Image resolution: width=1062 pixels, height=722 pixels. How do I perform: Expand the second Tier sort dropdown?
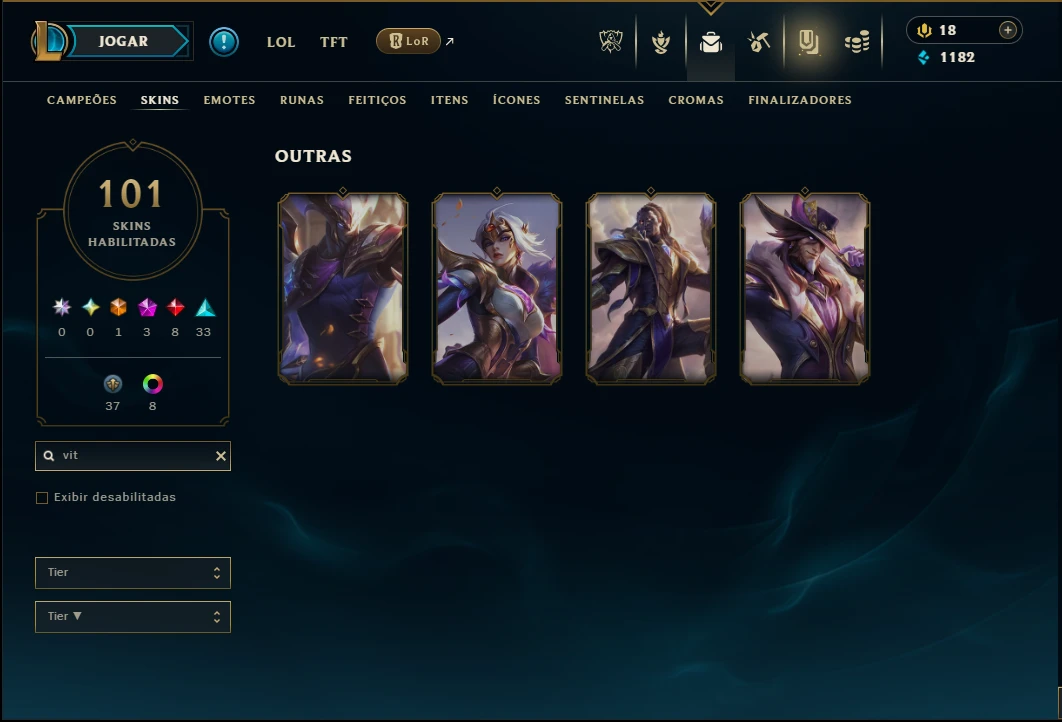(x=133, y=617)
